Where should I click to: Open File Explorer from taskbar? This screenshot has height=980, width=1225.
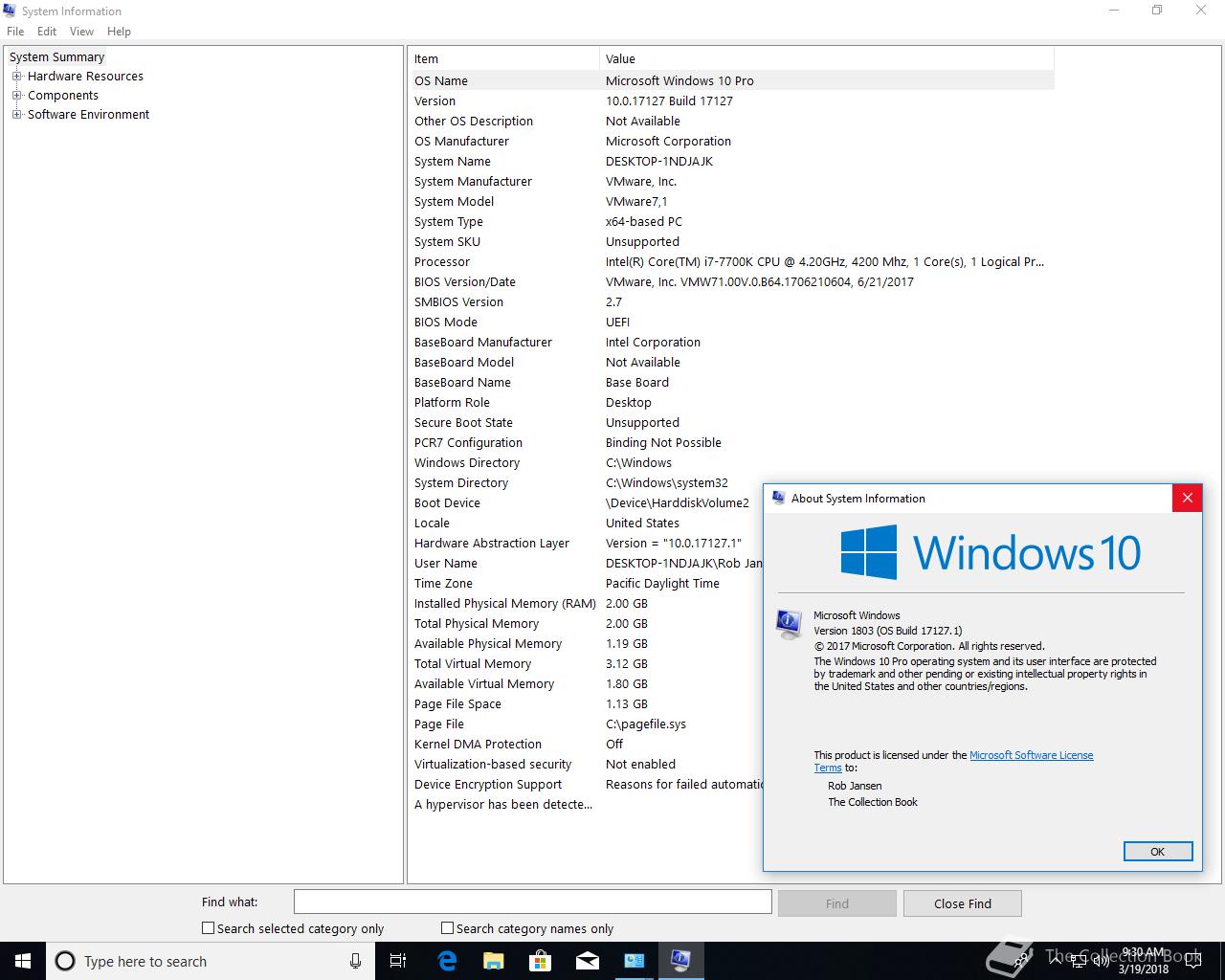[494, 961]
